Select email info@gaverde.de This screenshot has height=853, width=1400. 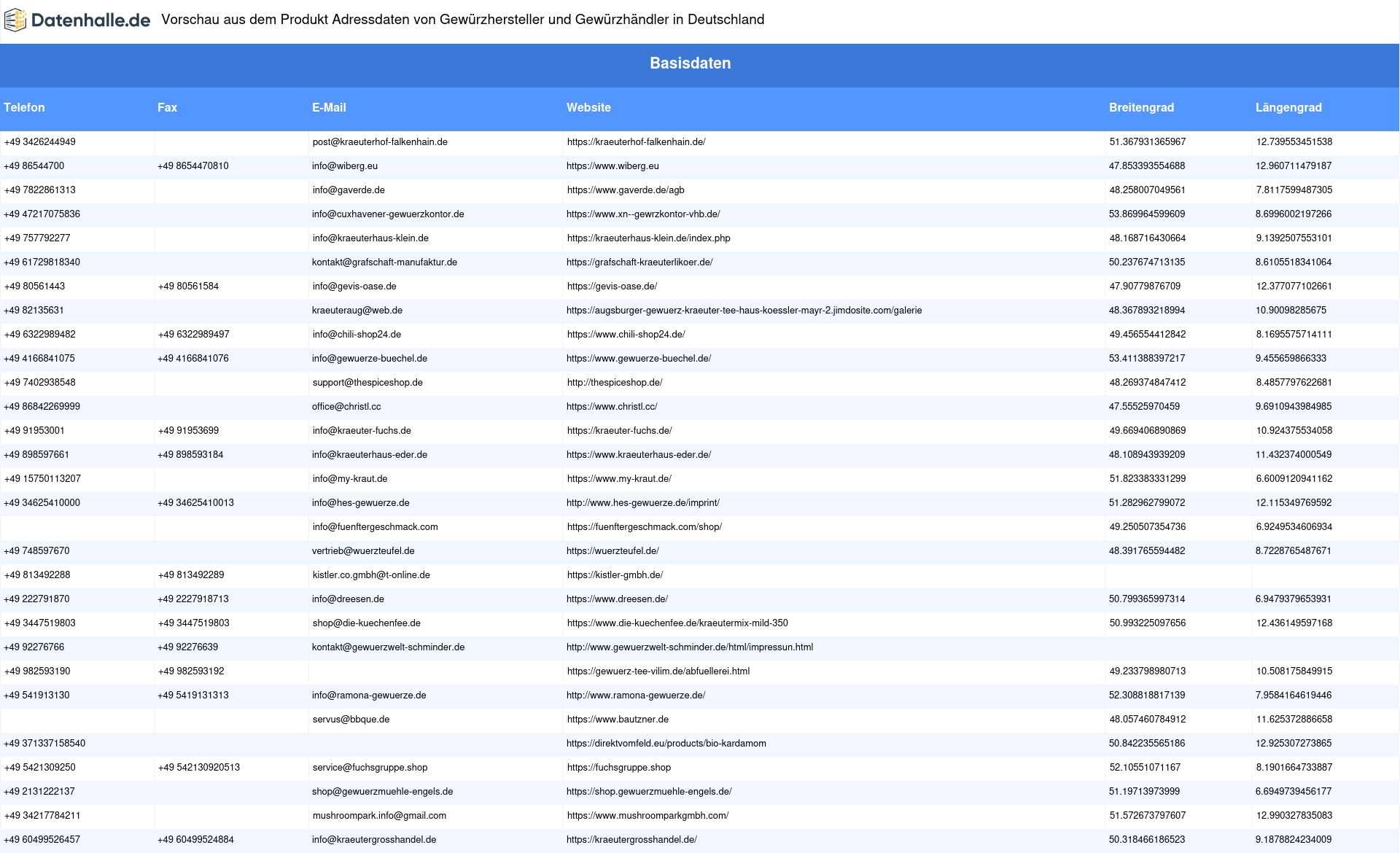click(349, 190)
